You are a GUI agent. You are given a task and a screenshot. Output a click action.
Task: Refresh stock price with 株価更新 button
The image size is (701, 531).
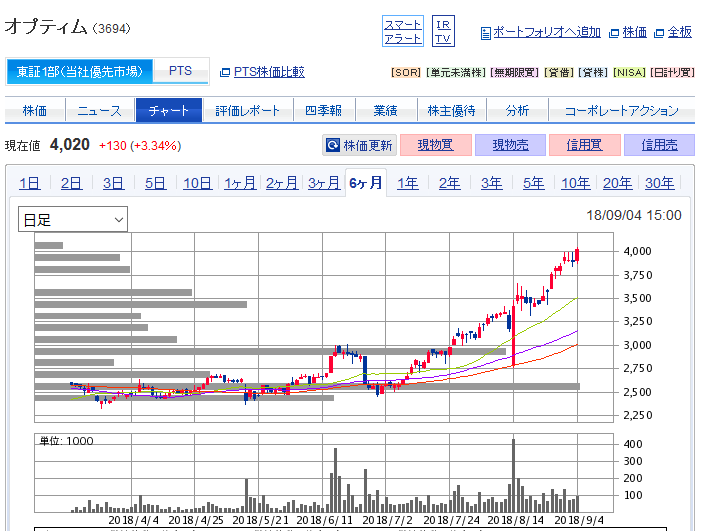(x=359, y=145)
